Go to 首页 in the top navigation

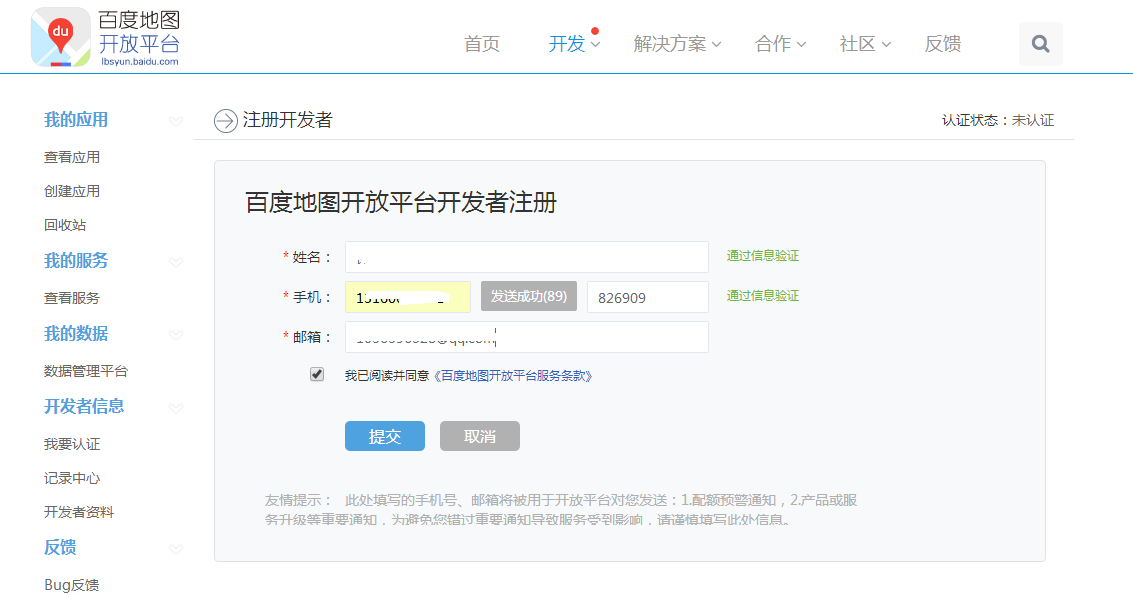482,44
